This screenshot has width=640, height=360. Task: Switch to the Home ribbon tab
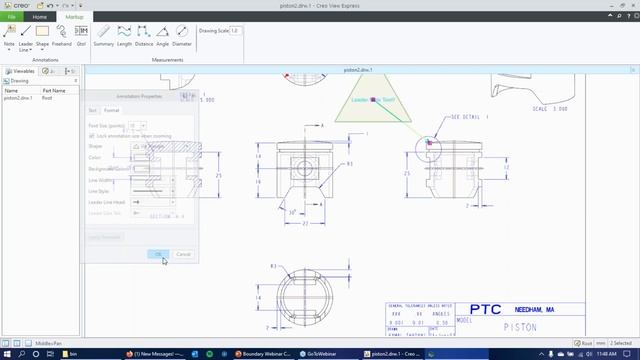point(40,17)
